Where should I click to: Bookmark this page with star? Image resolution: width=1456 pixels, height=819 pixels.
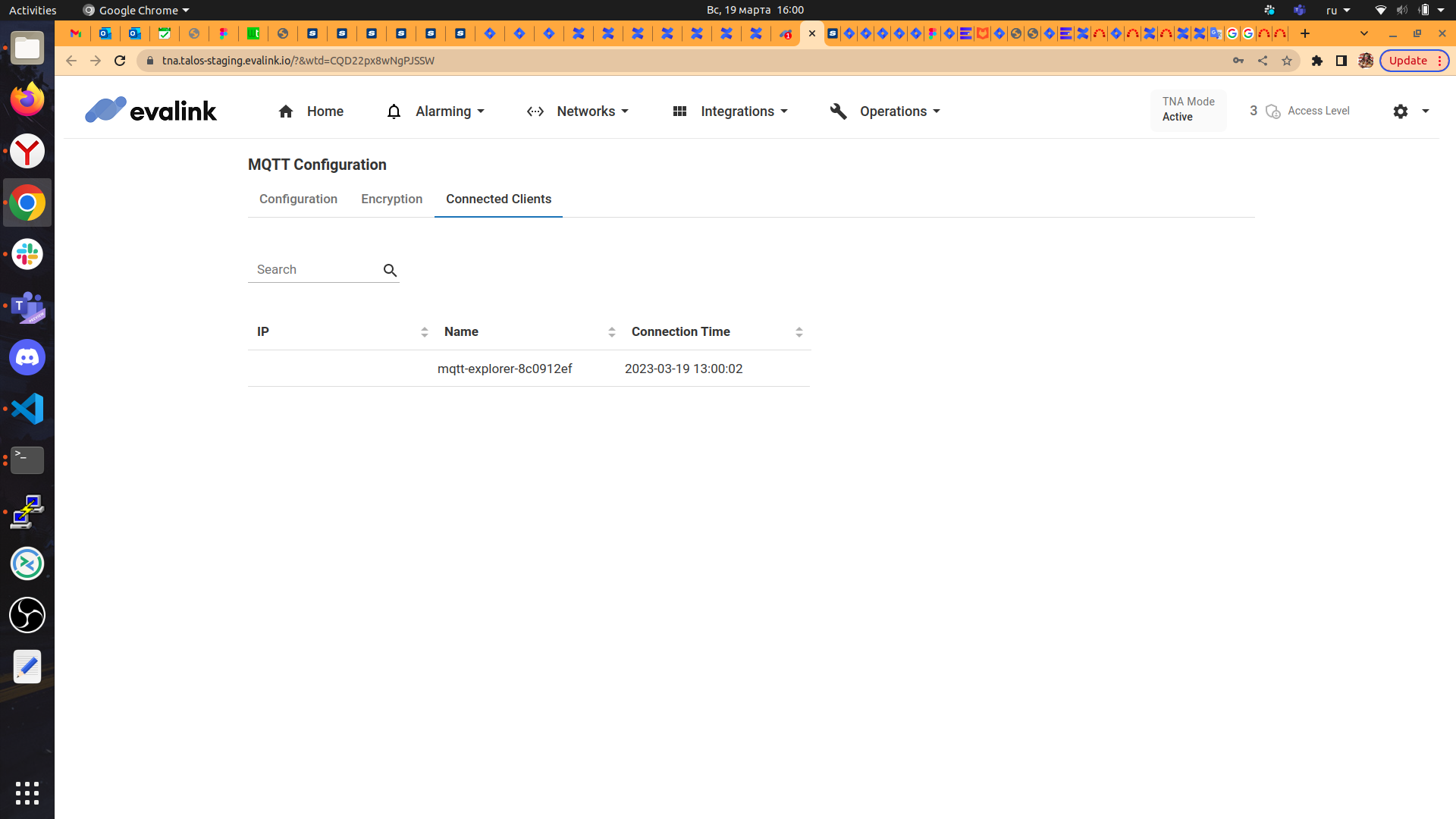click(1287, 61)
